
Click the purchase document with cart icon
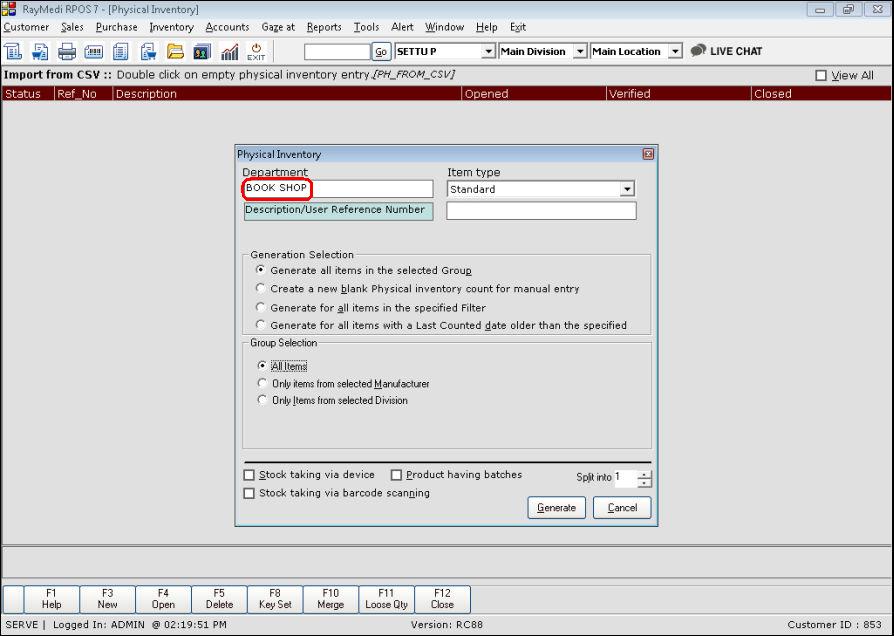(148, 51)
